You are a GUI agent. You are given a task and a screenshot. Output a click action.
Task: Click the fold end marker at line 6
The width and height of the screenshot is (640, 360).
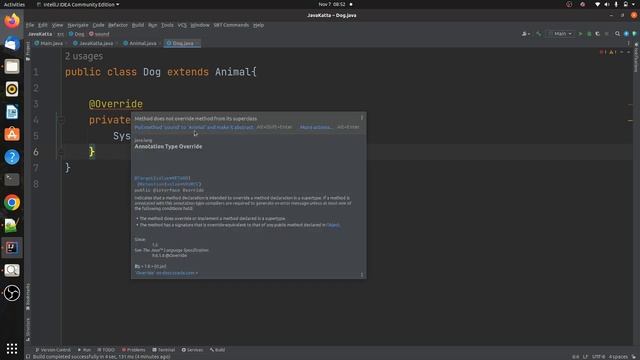pos(60,152)
